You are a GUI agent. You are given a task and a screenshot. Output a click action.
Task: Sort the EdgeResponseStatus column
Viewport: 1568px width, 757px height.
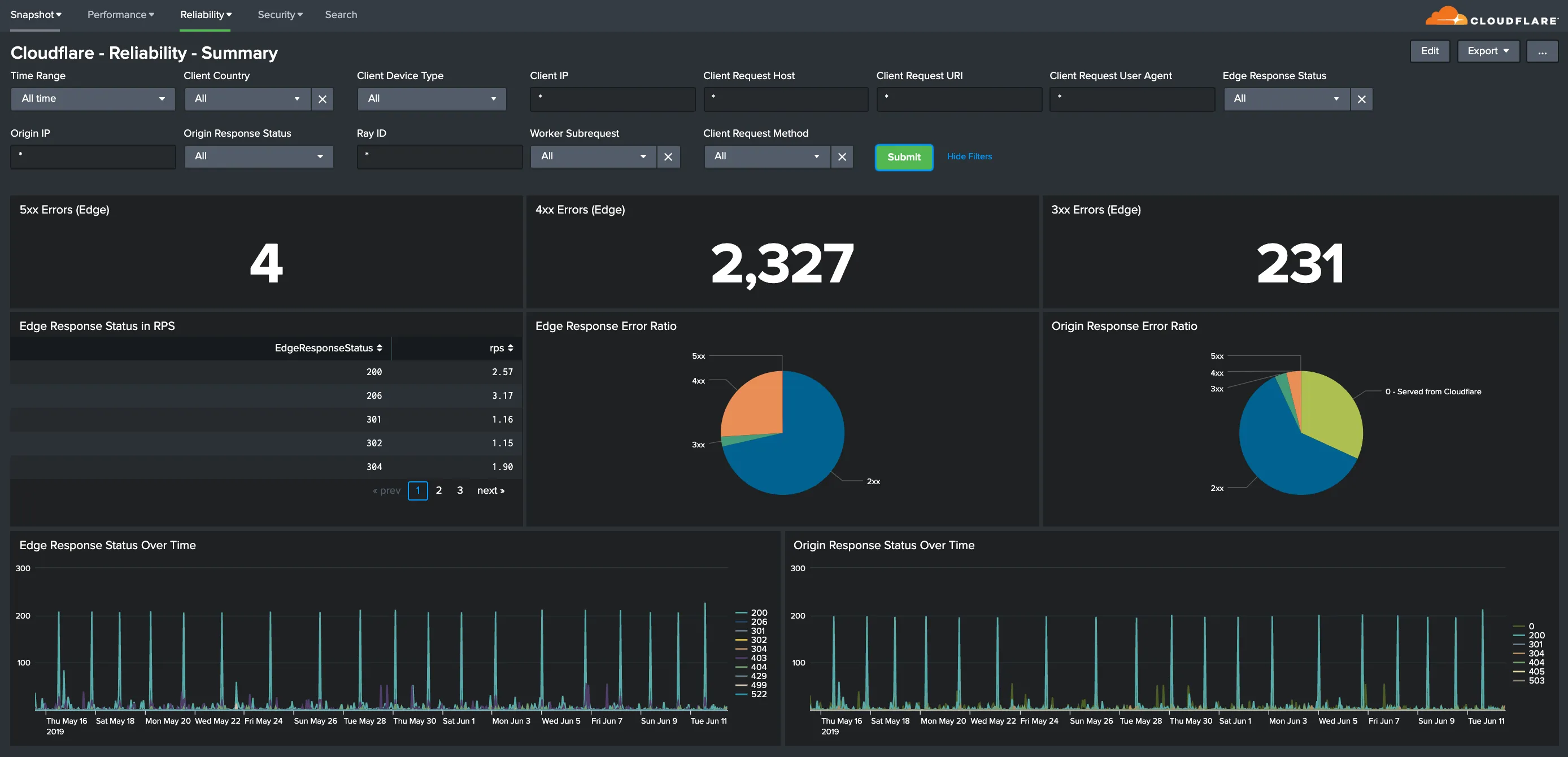click(328, 348)
